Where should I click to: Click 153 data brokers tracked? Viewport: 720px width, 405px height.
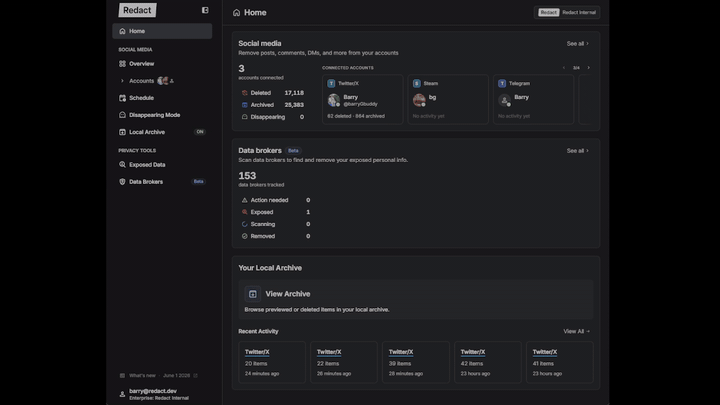point(261,179)
